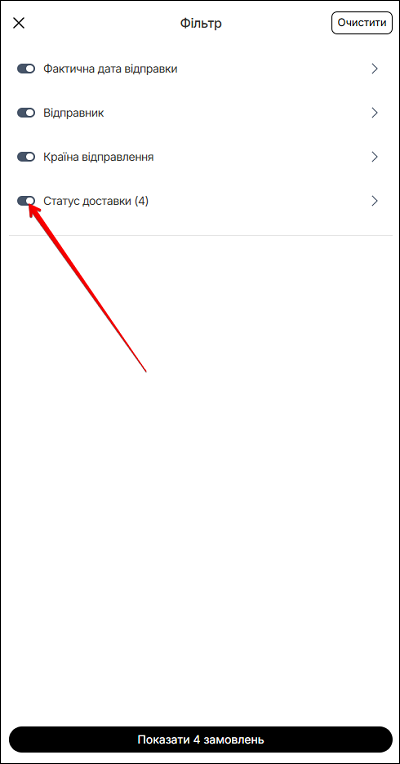This screenshot has width=400, height=764.
Task: Tap the Очистити button
Action: coord(362,23)
